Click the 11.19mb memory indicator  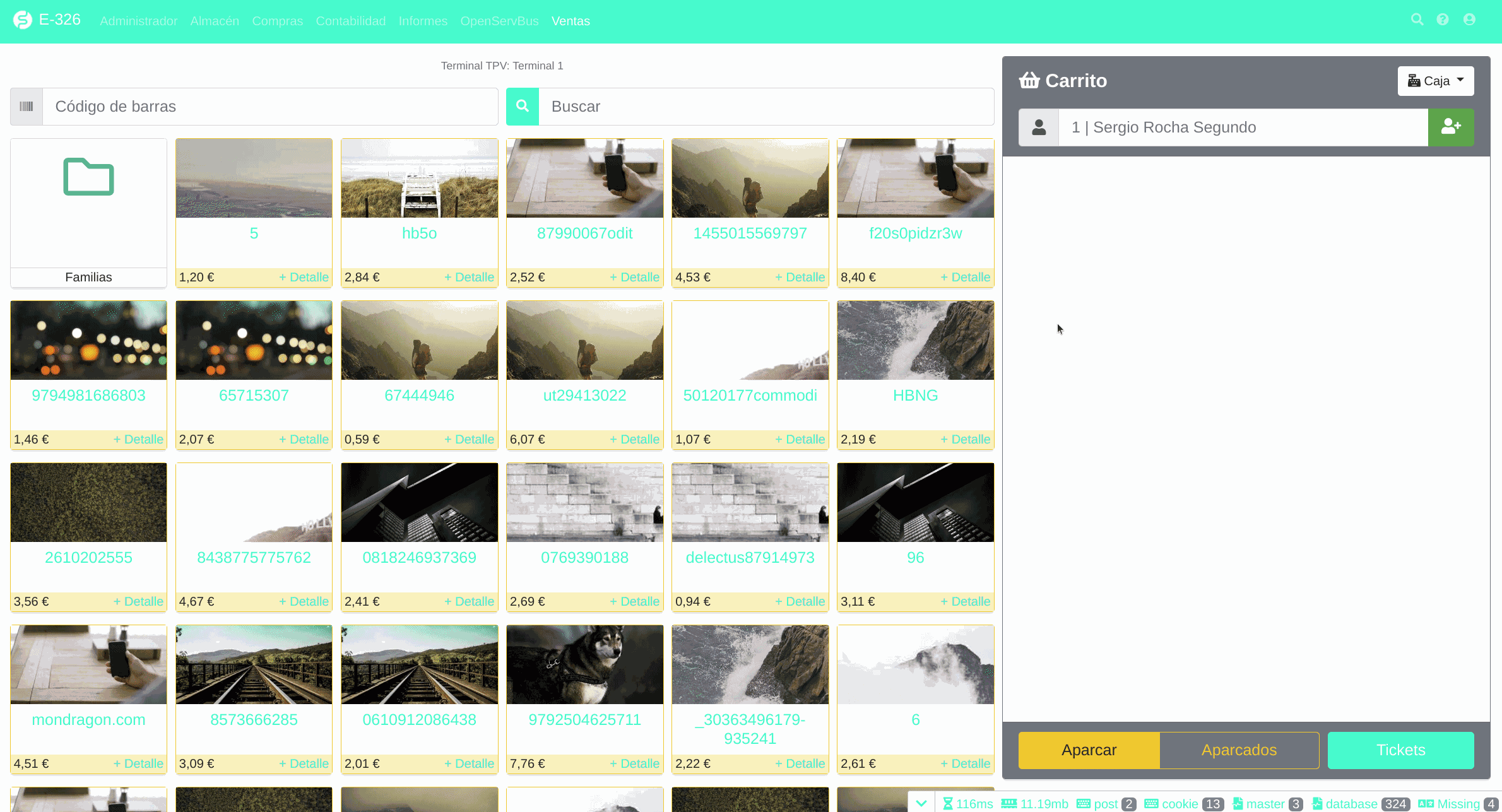click(x=1035, y=804)
